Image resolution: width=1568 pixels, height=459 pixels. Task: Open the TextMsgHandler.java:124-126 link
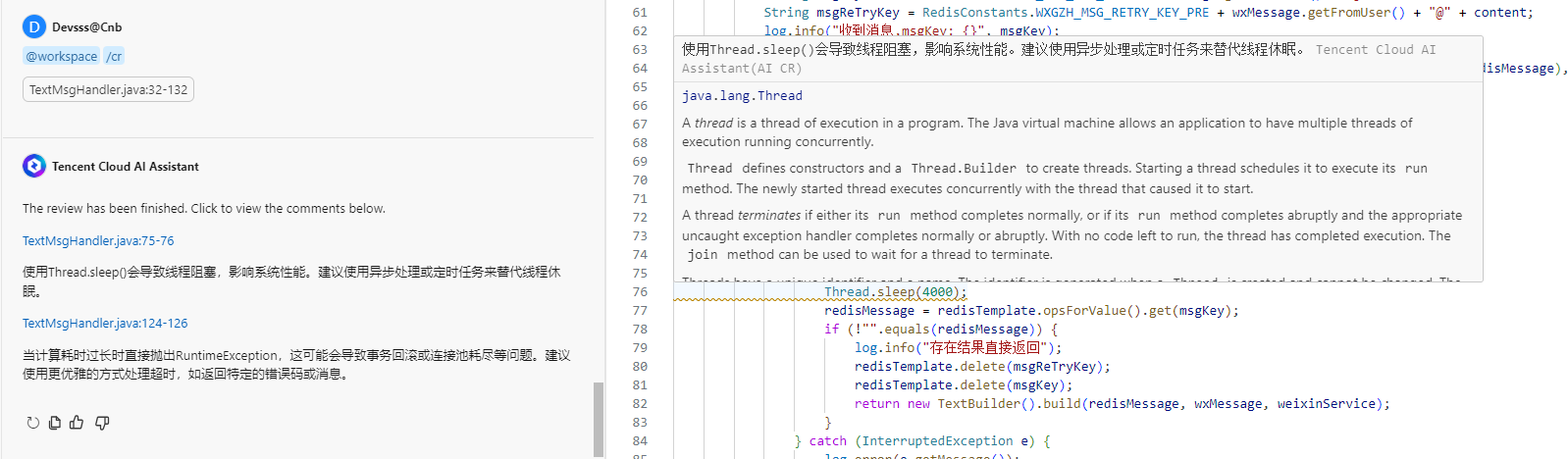(x=105, y=323)
